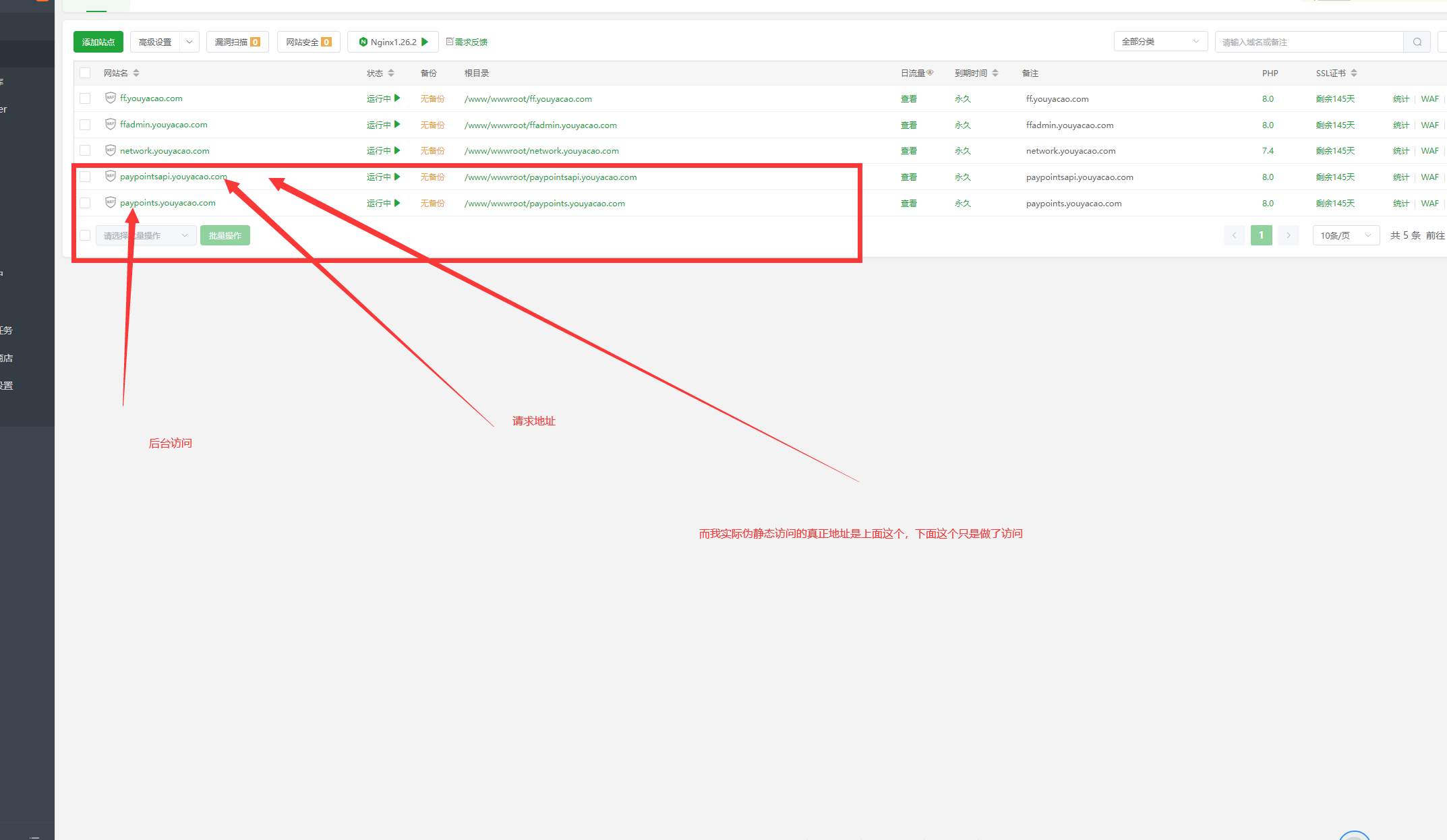
Task: Check the checkbox for paypoints.youyacao.com row
Action: click(85, 203)
